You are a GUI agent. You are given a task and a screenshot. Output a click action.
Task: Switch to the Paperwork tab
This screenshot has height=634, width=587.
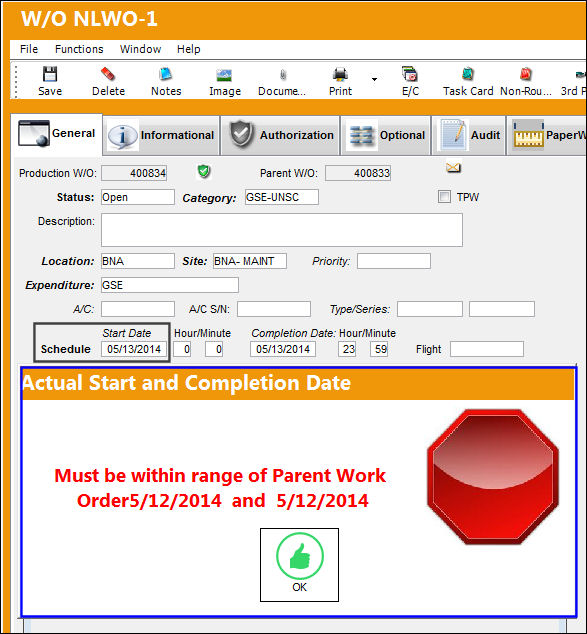(x=547, y=135)
